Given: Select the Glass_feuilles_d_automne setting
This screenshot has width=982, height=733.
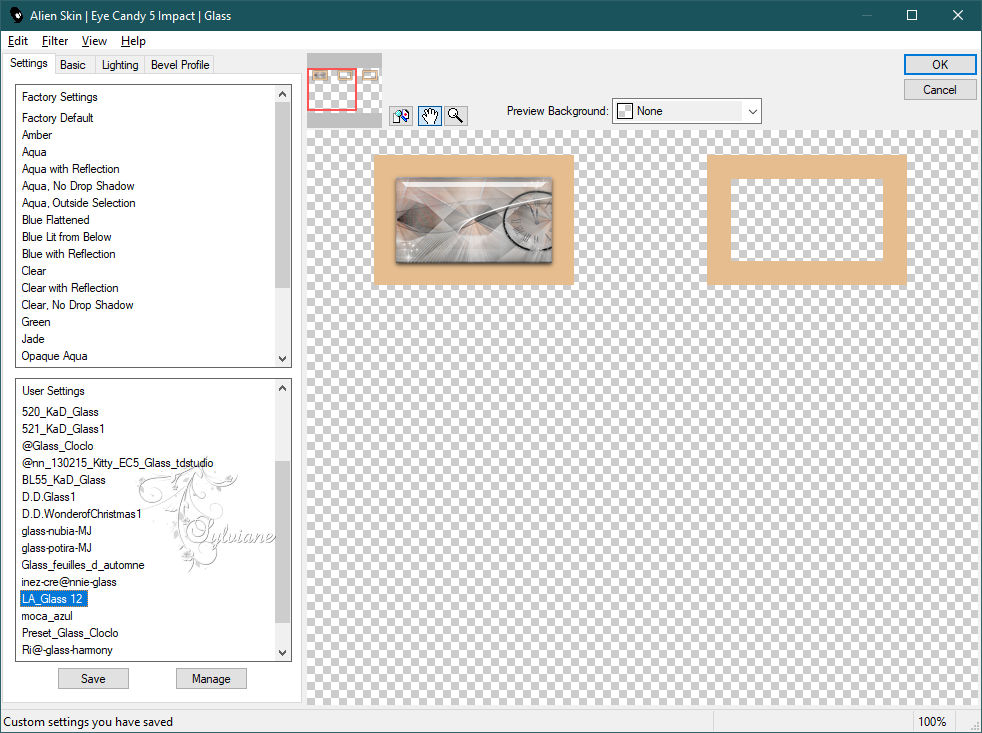Looking at the screenshot, I should pyautogui.click(x=83, y=564).
